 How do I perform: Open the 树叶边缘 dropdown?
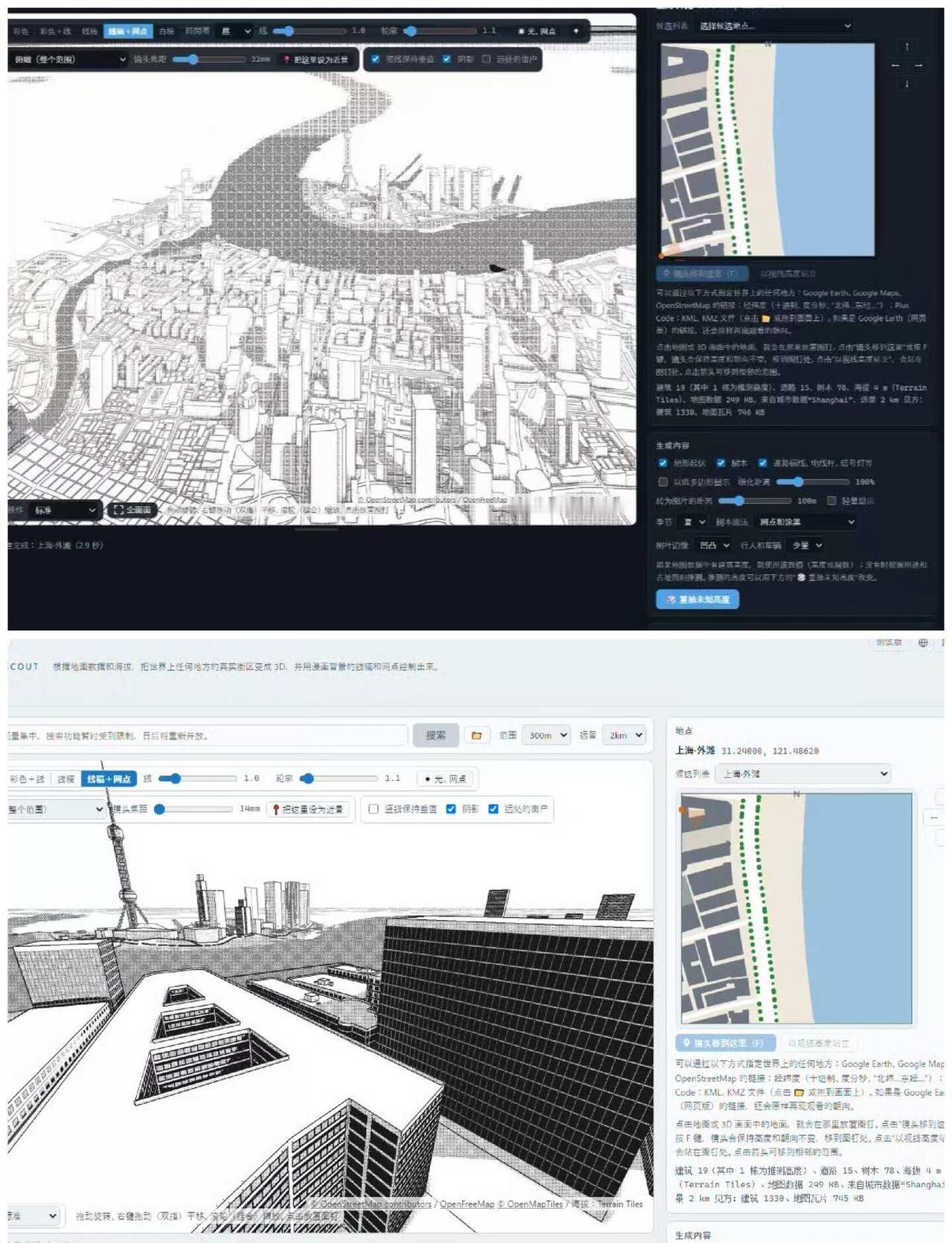(x=713, y=545)
